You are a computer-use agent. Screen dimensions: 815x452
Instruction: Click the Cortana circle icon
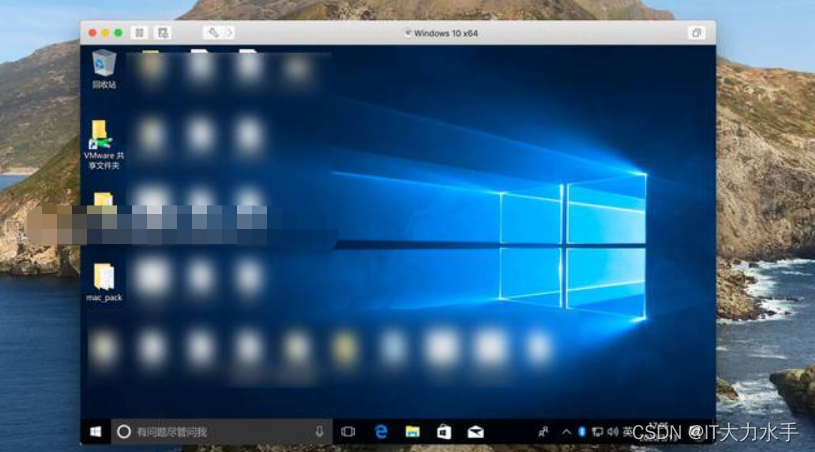coord(124,432)
